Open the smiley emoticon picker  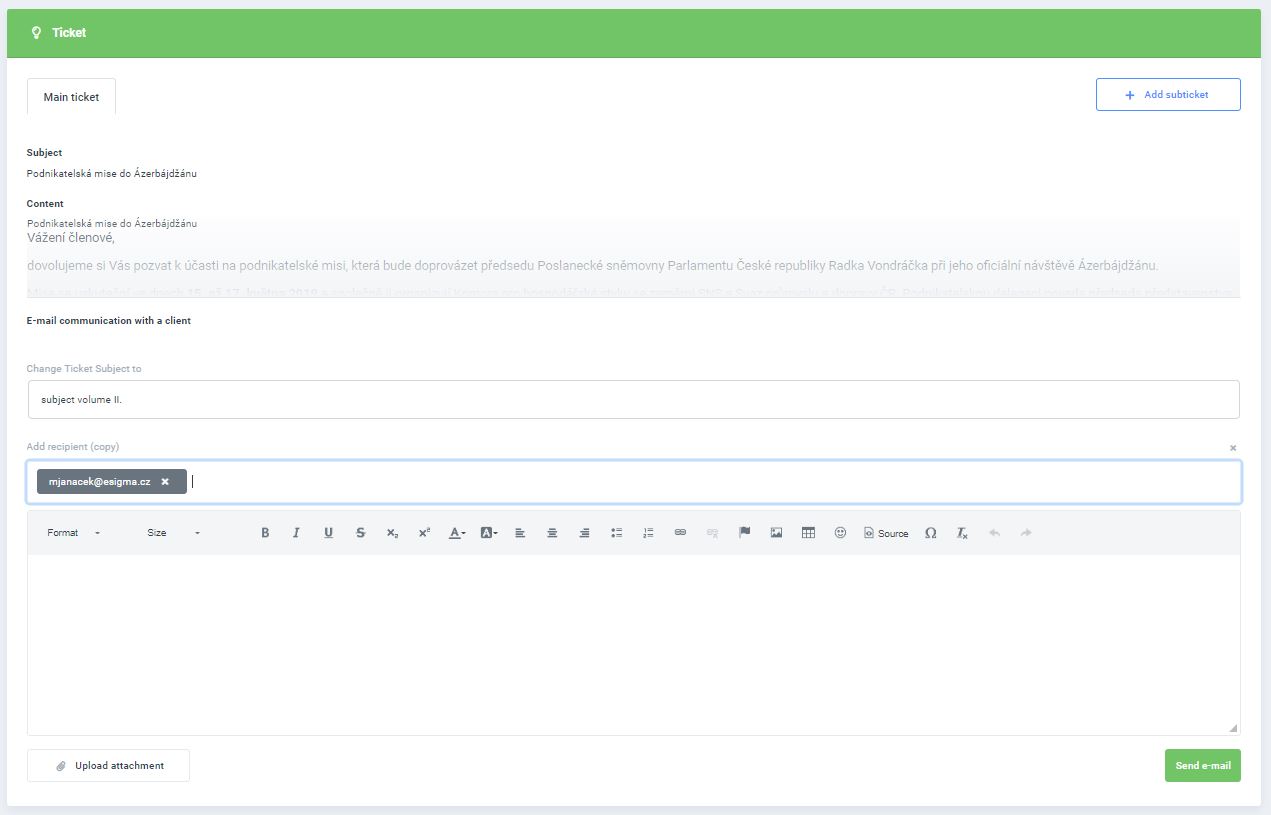coord(840,533)
